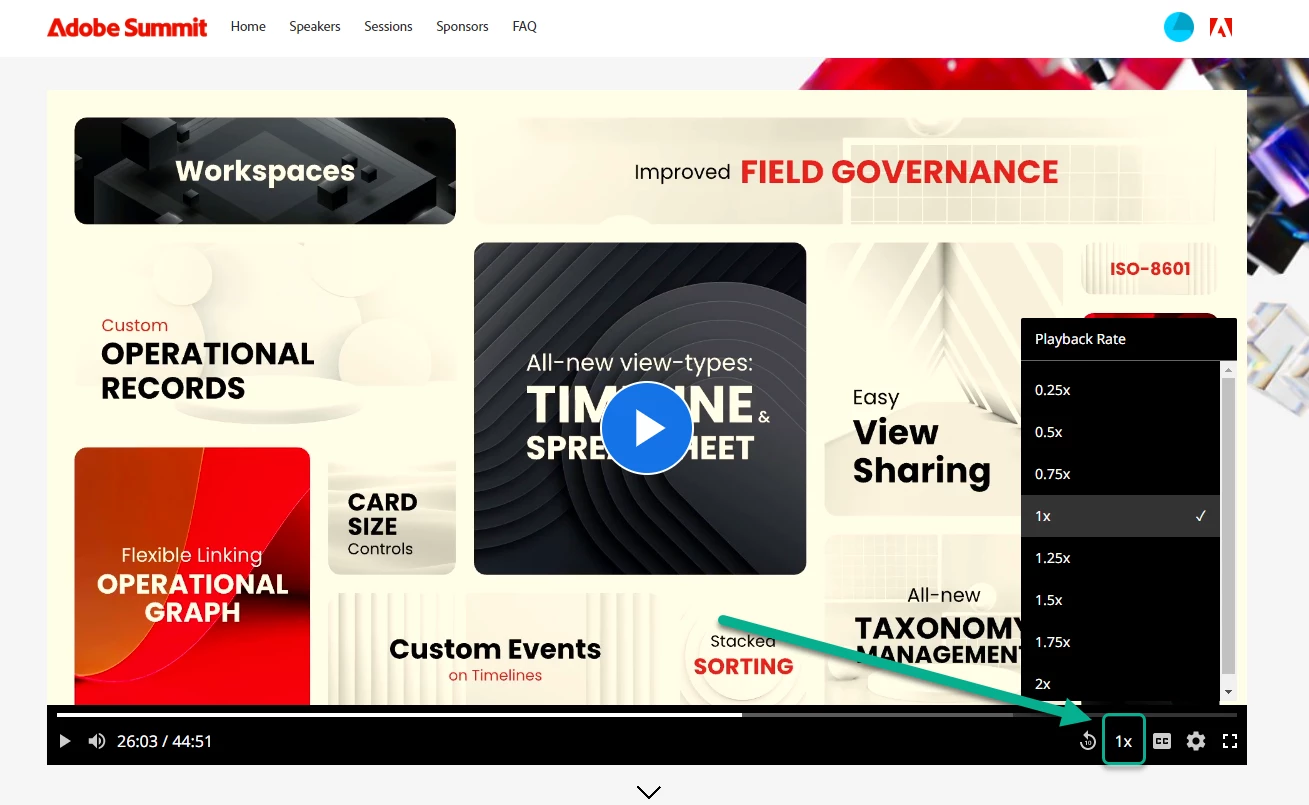Play video with the large center button
The width and height of the screenshot is (1309, 805).
(x=647, y=428)
